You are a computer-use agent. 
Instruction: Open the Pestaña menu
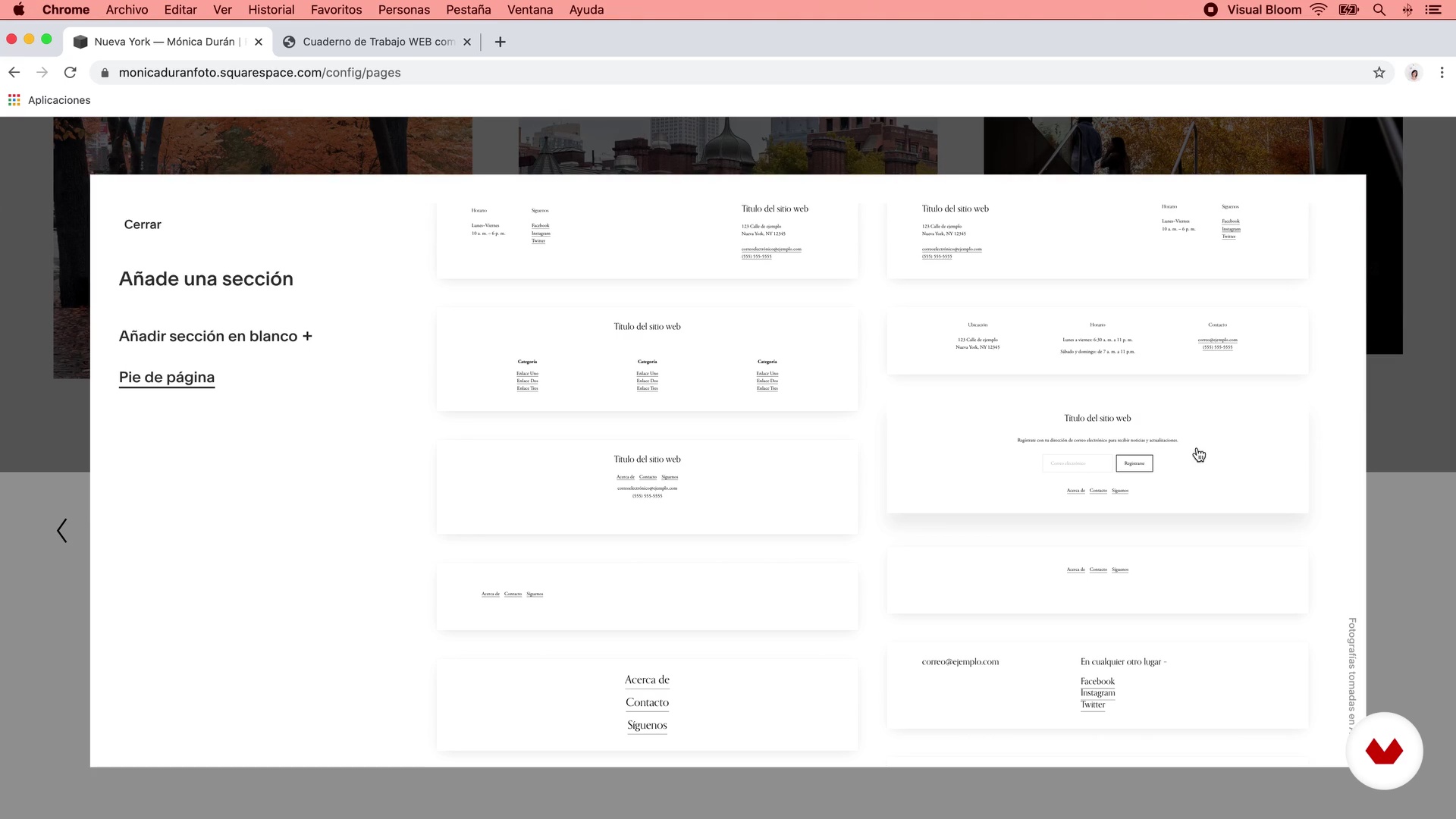tap(469, 10)
